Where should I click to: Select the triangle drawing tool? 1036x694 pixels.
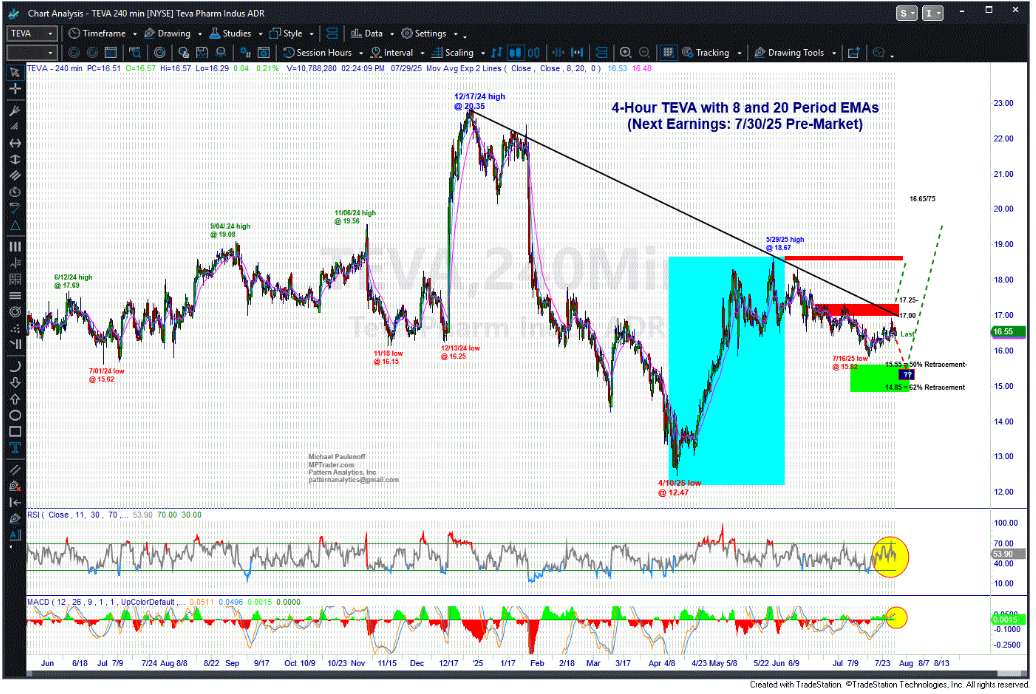[15, 225]
